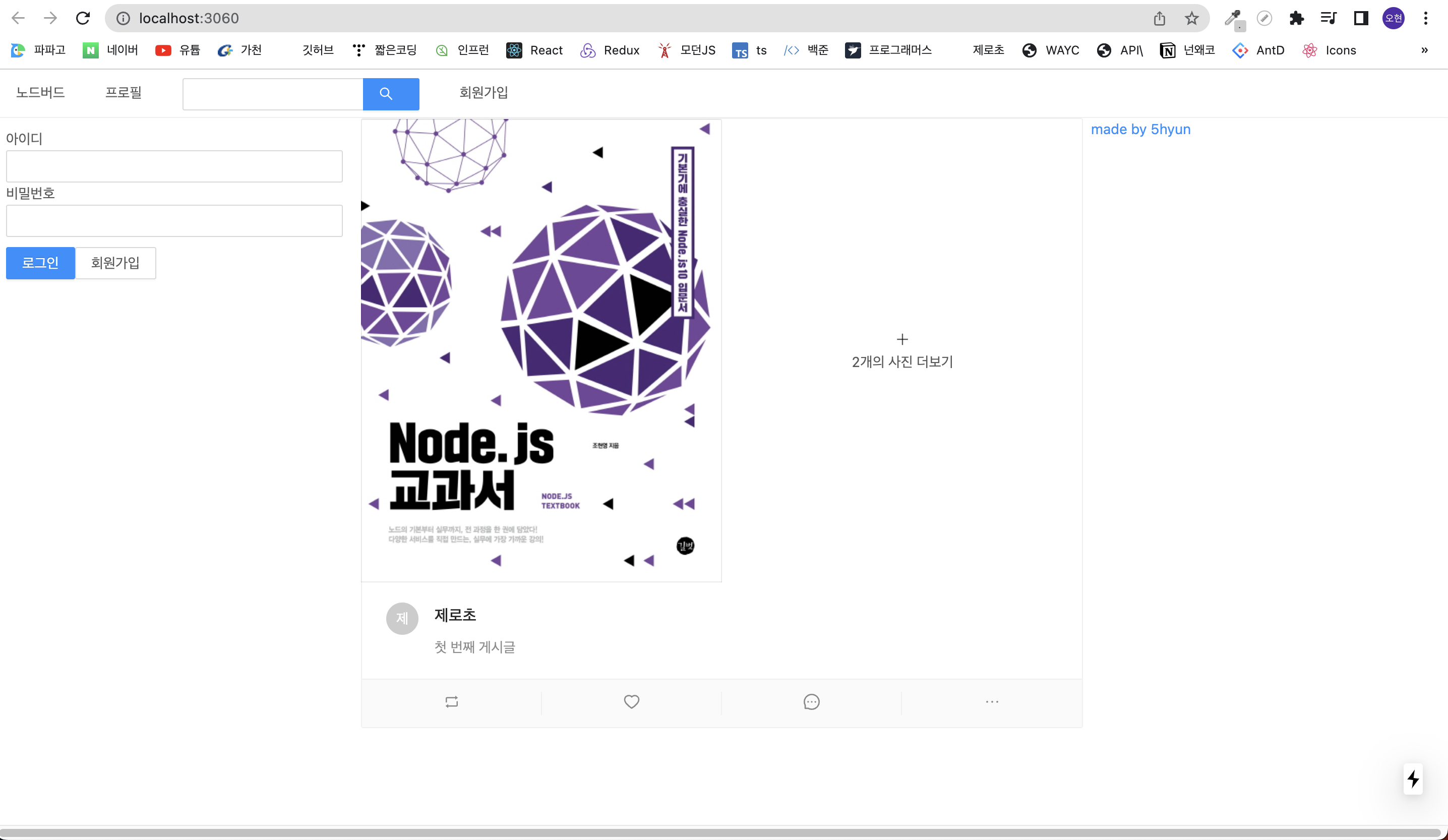1448x840 pixels.
Task: Click the 아이디 input field
Action: point(174,166)
